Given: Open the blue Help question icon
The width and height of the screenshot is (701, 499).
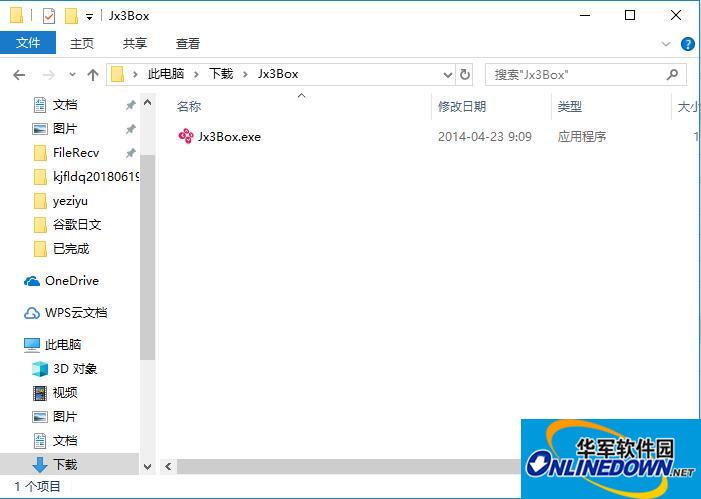Looking at the screenshot, I should [x=688, y=44].
